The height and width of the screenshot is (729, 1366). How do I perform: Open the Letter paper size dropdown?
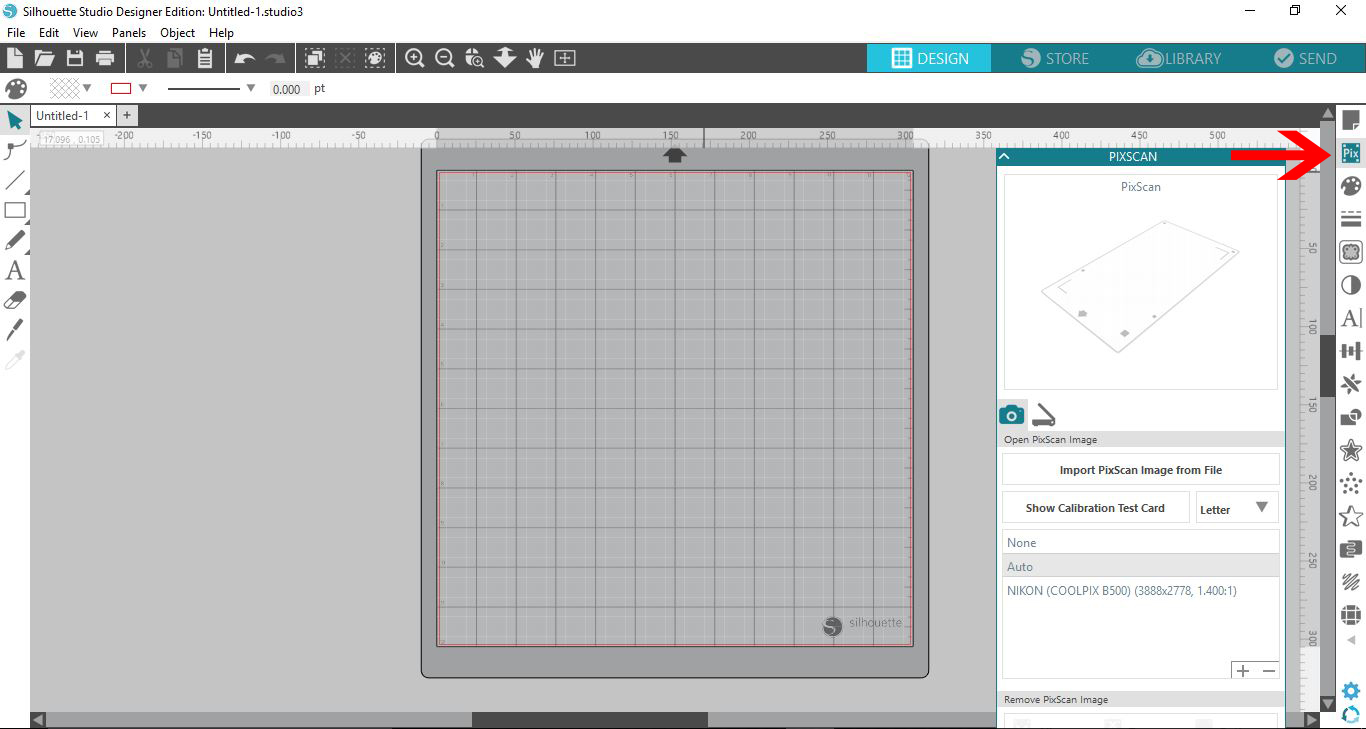coord(1237,508)
